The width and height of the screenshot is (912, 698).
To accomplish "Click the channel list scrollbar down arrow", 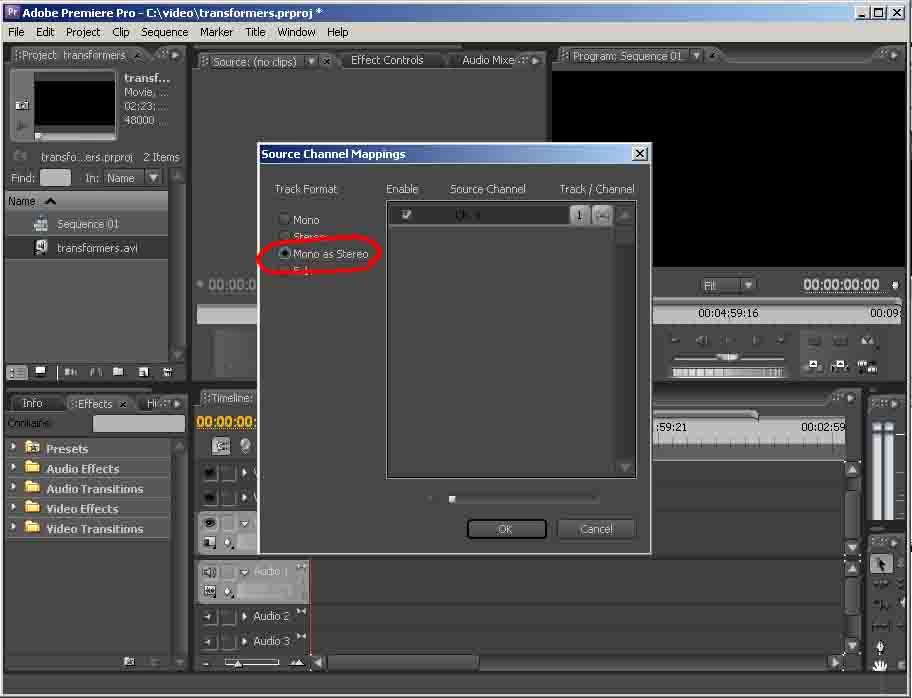I will (625, 467).
